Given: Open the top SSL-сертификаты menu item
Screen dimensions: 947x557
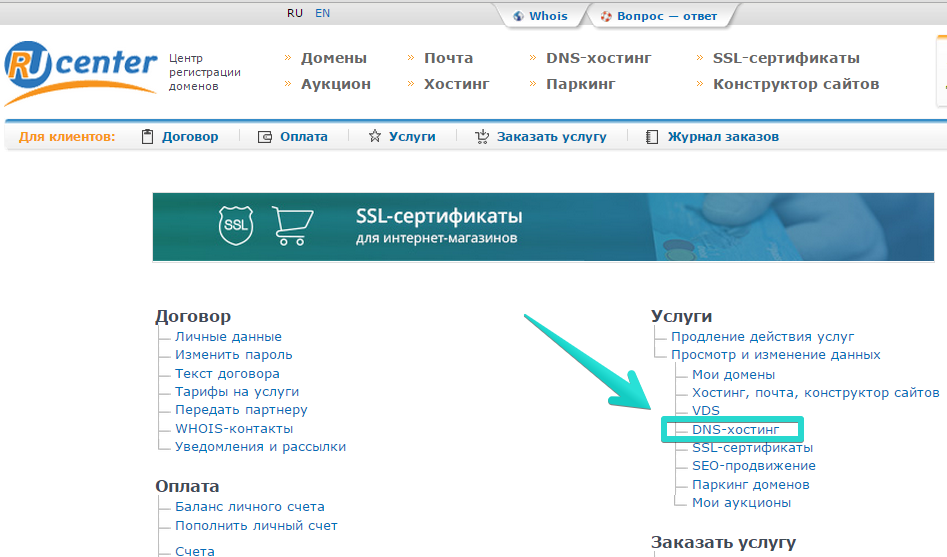Looking at the screenshot, I should [786, 58].
